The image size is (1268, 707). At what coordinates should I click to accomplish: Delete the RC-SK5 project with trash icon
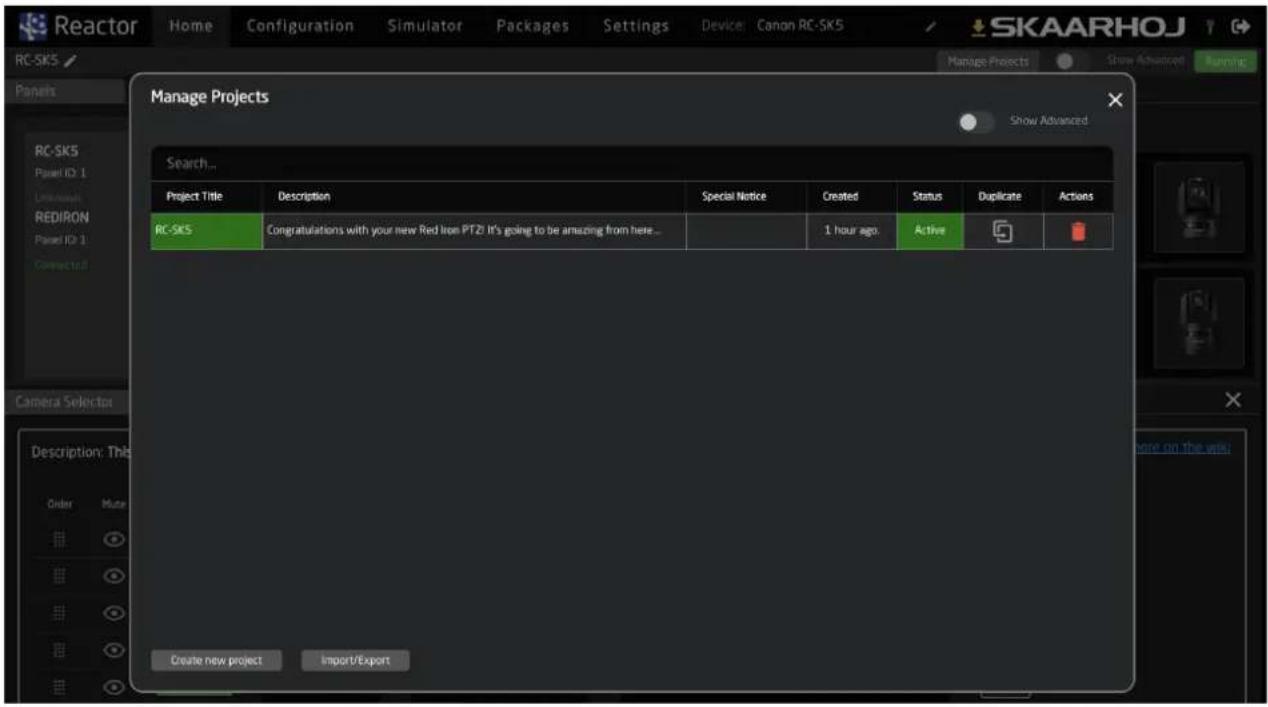pyautogui.click(x=1077, y=231)
